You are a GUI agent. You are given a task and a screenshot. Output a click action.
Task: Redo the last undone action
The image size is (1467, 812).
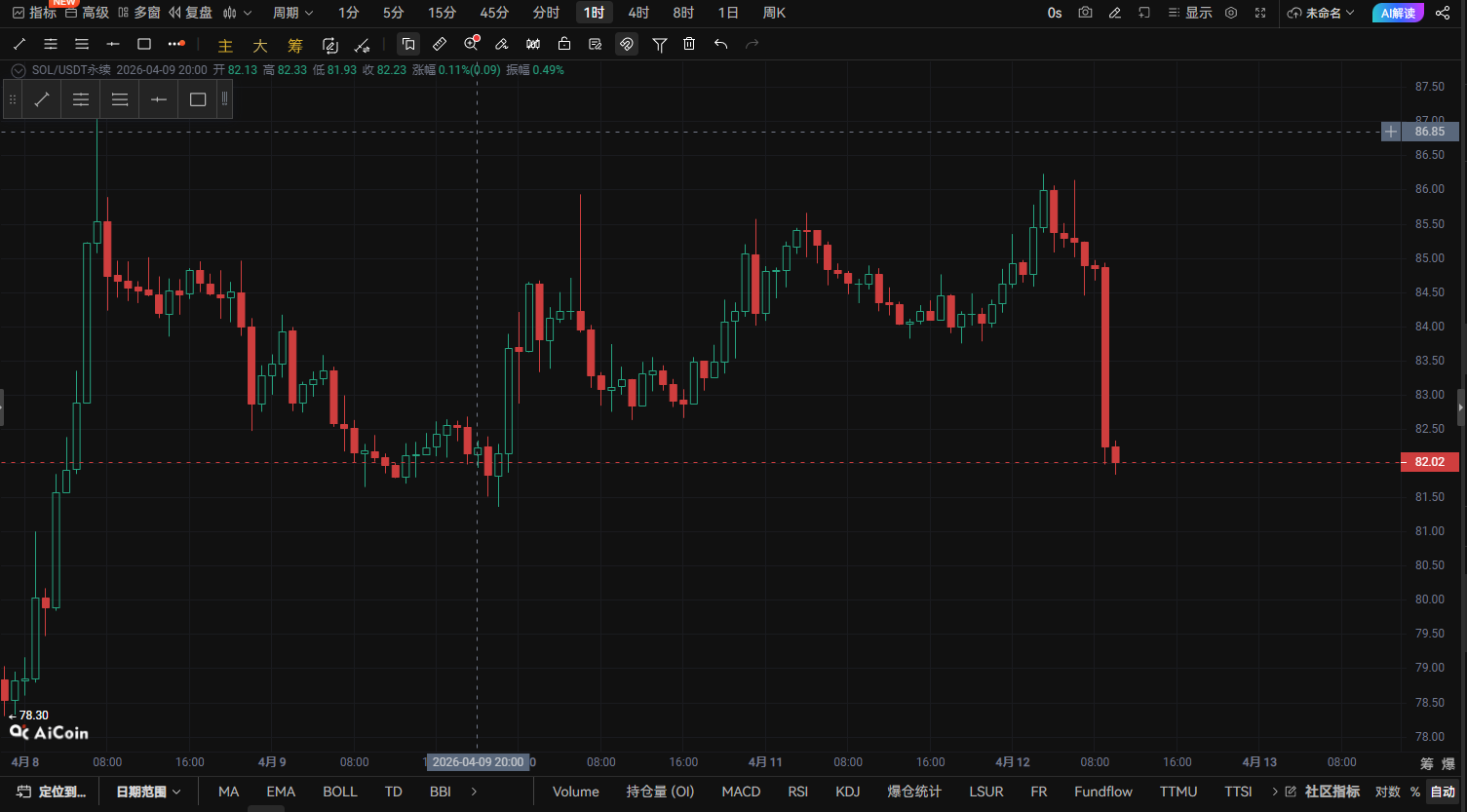(752, 44)
